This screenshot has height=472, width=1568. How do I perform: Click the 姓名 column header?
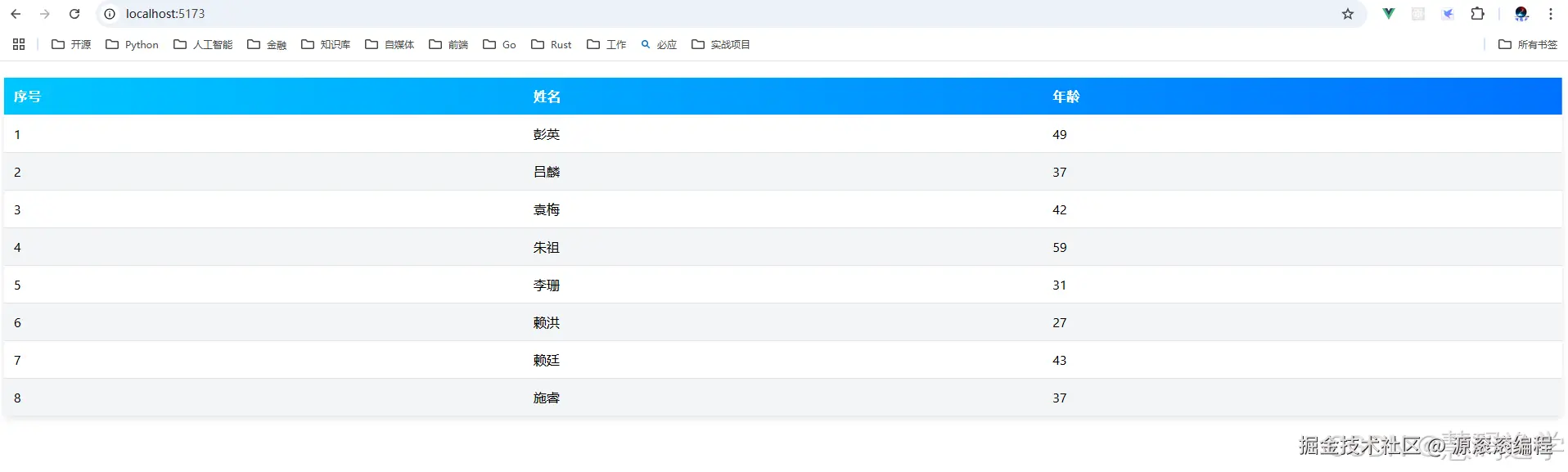[x=547, y=97]
